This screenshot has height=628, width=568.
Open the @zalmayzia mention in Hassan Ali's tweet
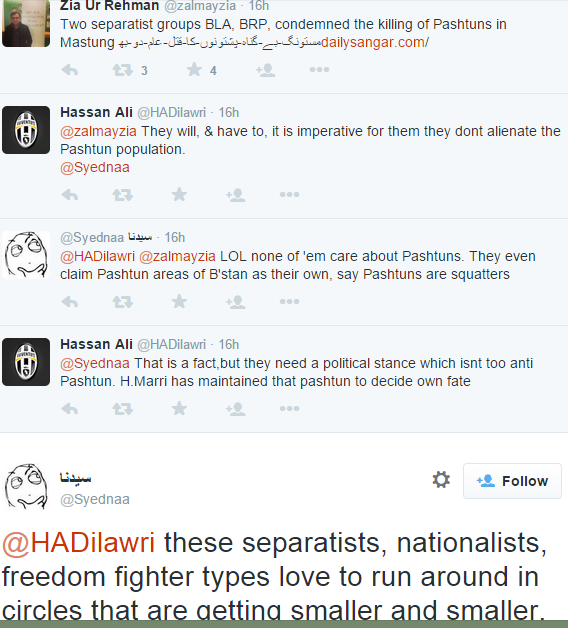(x=98, y=131)
